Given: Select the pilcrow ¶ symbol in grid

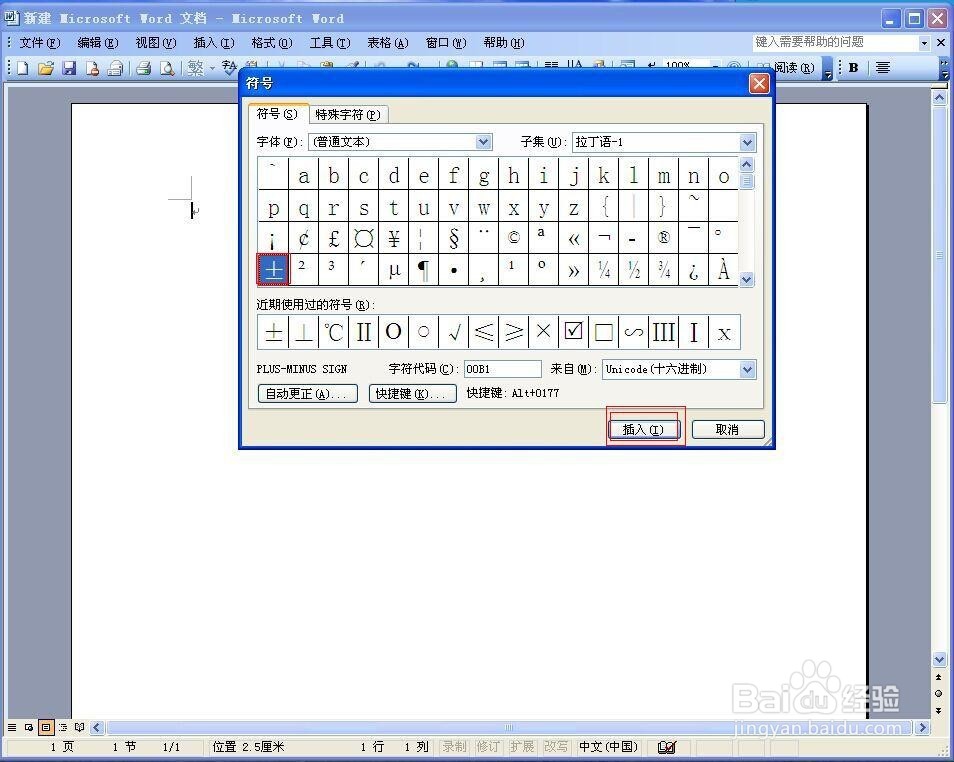Looking at the screenshot, I should 423,270.
